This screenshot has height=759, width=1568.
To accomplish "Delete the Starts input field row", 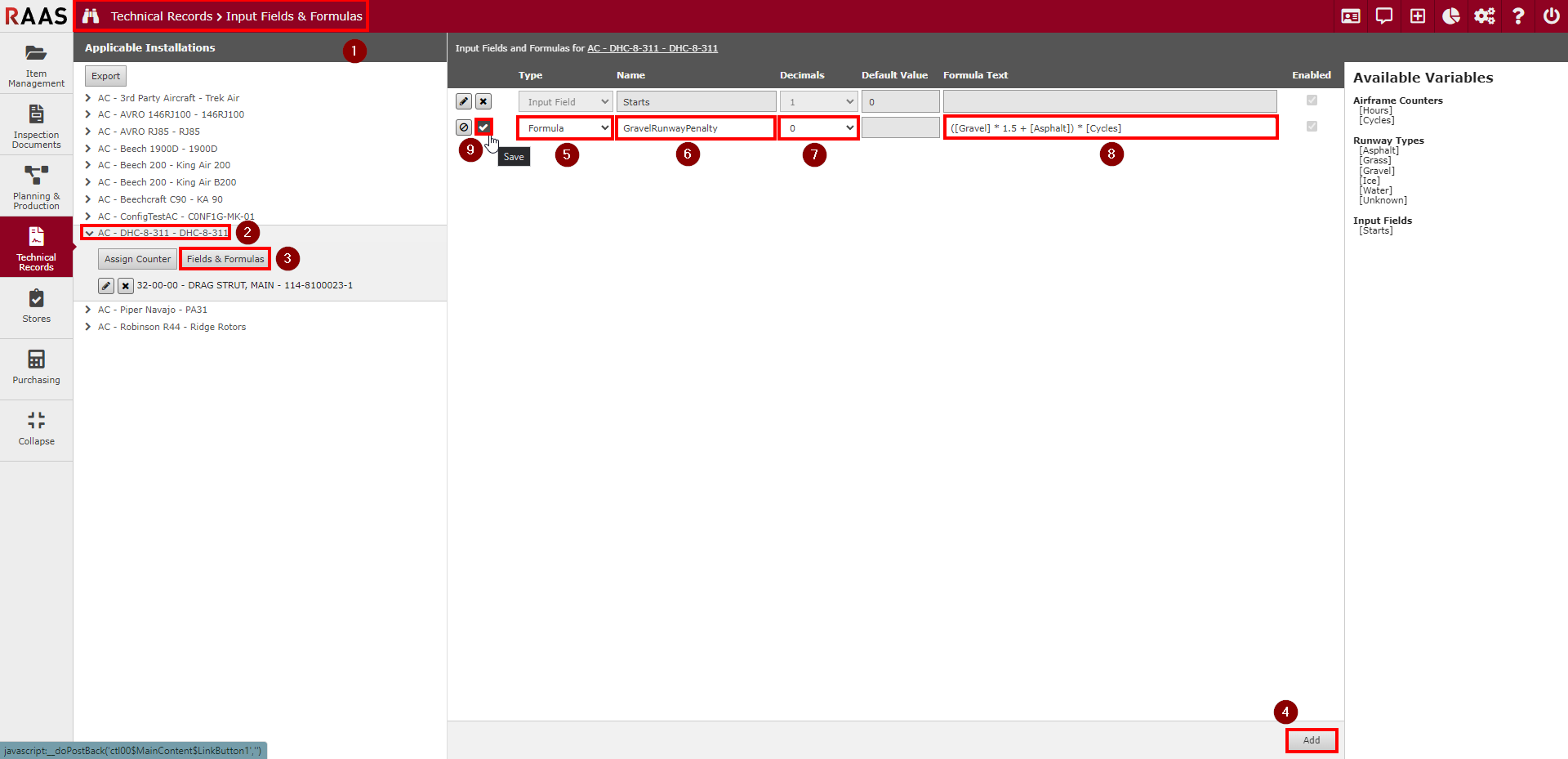I will [483, 101].
